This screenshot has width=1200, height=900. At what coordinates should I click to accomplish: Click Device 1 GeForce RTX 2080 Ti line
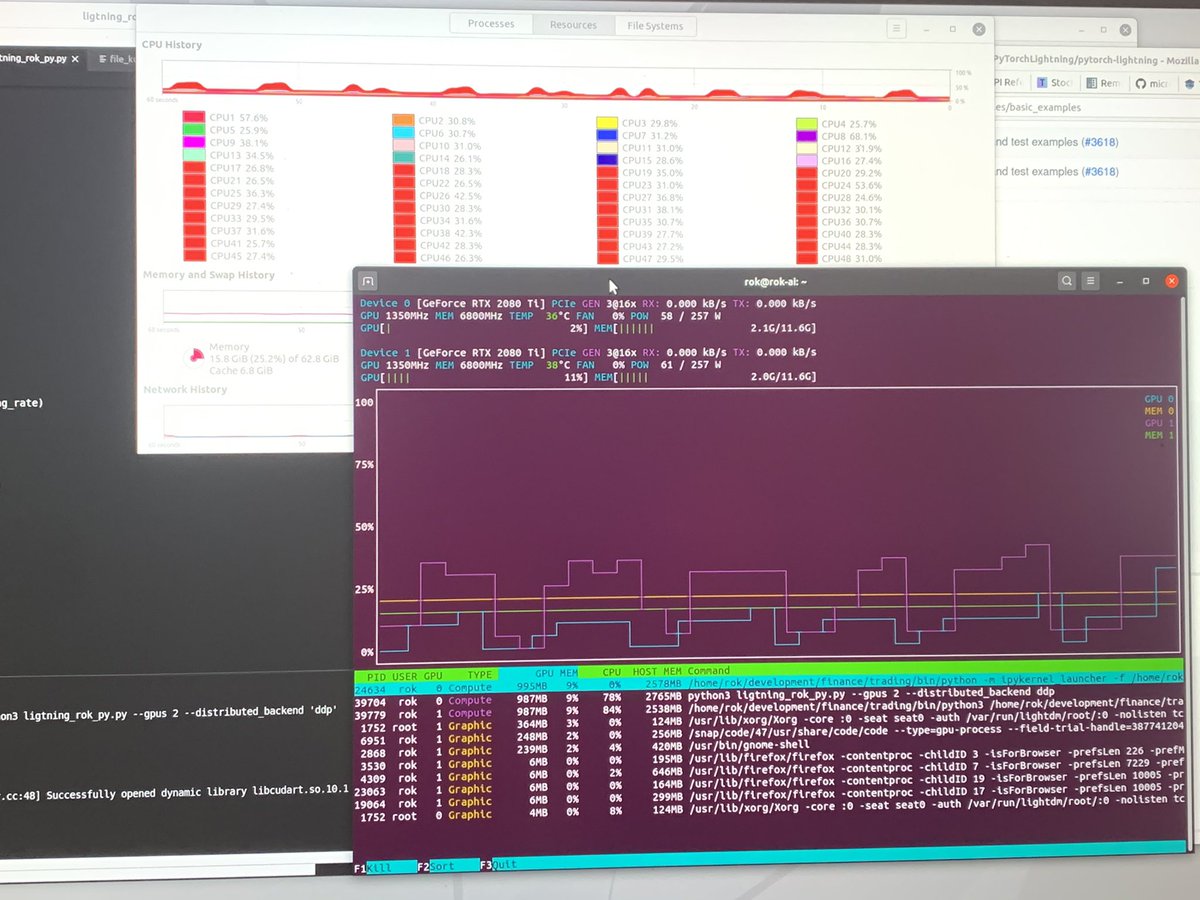(x=588, y=353)
